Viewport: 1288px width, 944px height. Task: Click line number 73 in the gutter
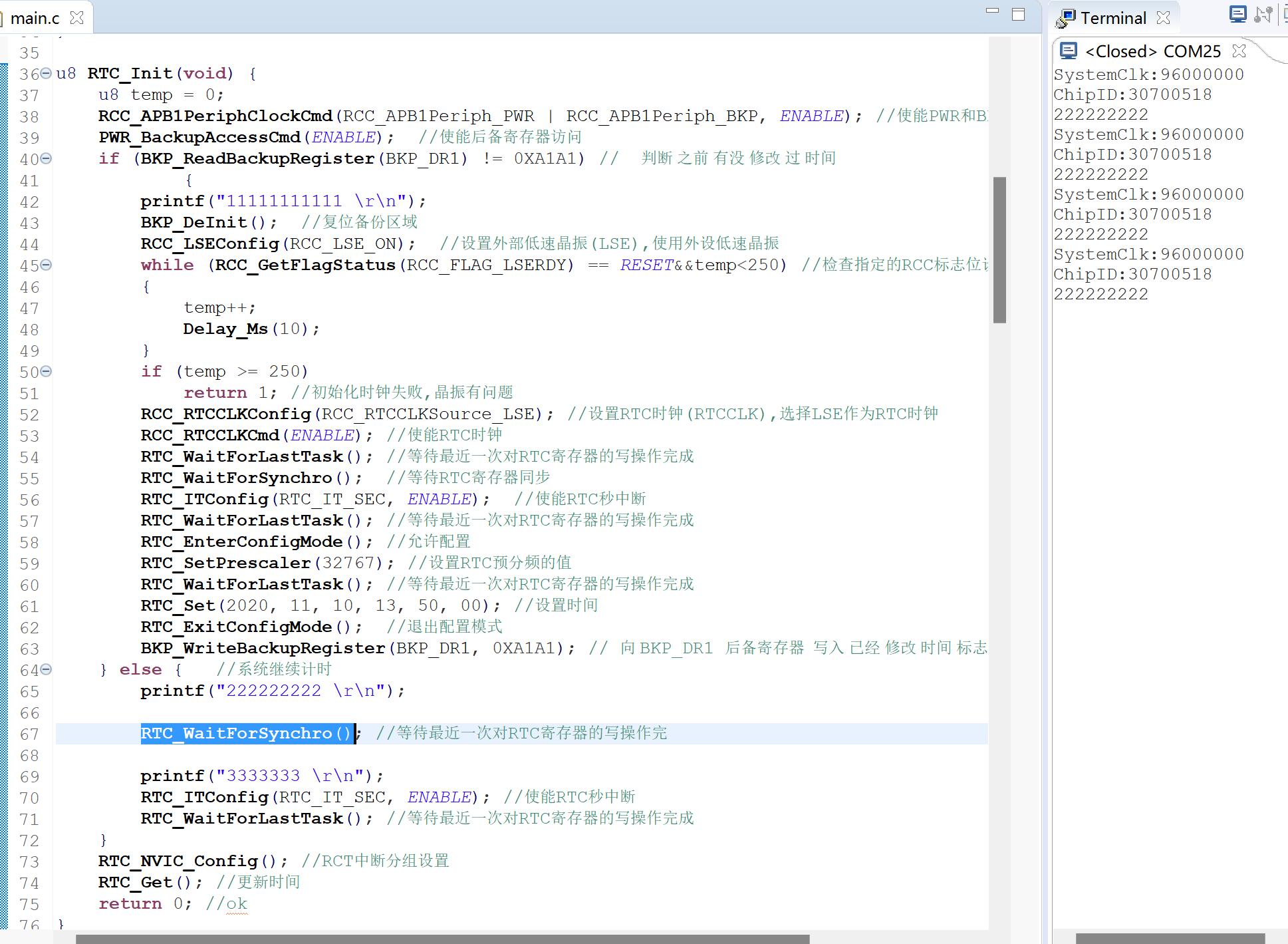click(29, 862)
